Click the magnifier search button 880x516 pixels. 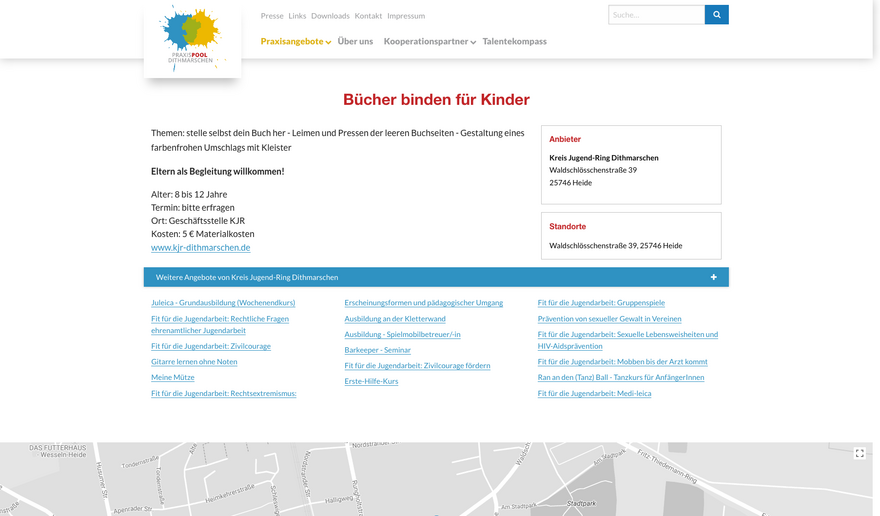(x=716, y=15)
